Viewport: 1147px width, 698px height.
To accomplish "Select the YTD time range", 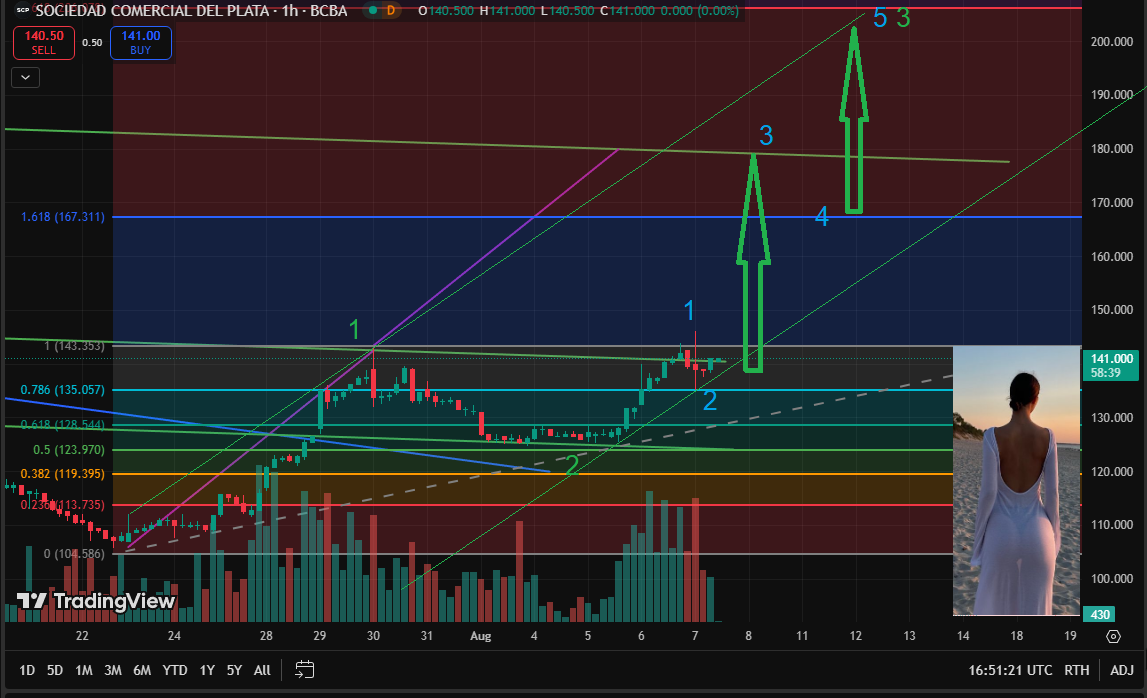I will [175, 670].
